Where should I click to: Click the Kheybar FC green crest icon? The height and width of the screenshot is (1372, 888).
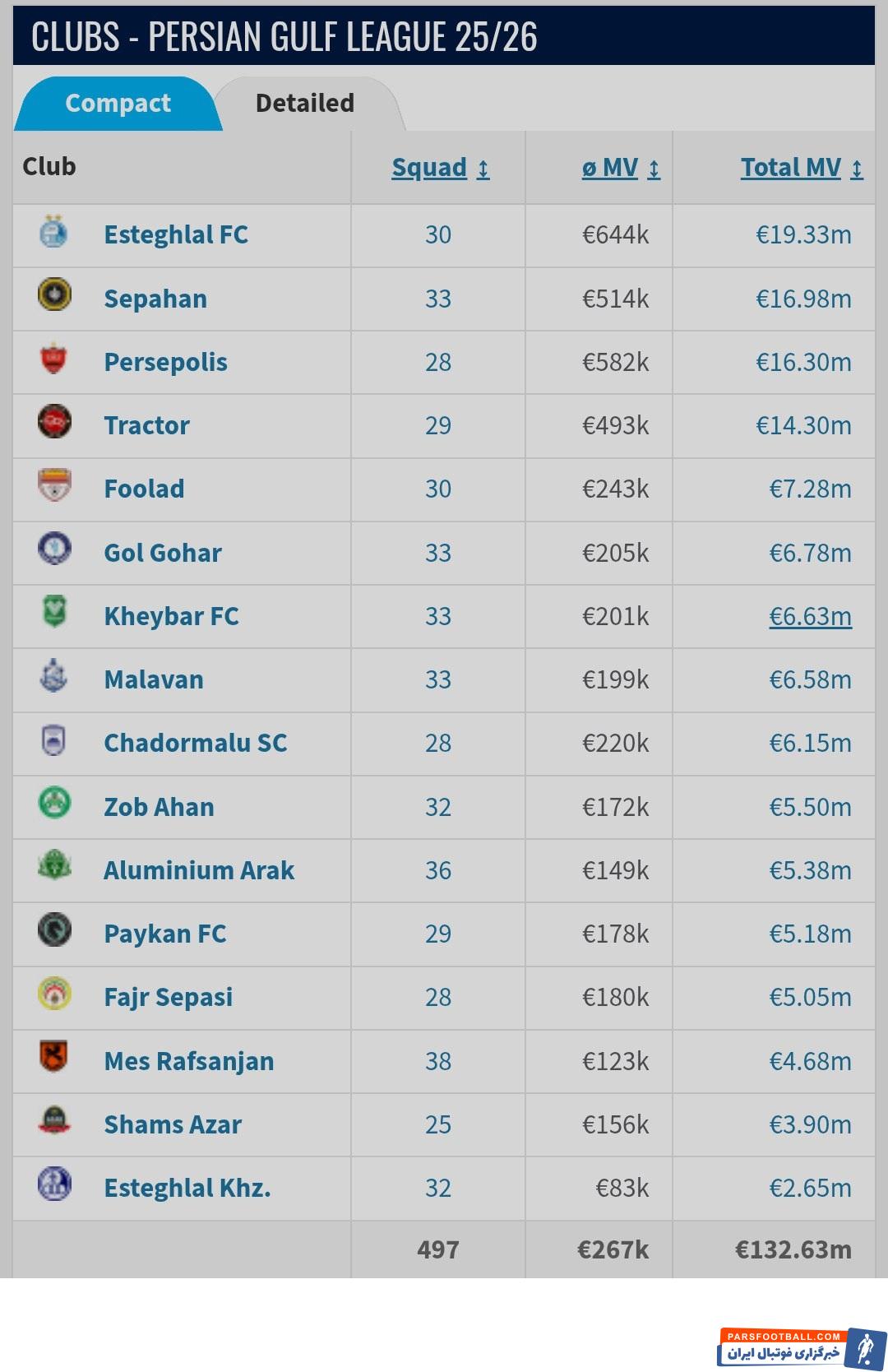[54, 613]
